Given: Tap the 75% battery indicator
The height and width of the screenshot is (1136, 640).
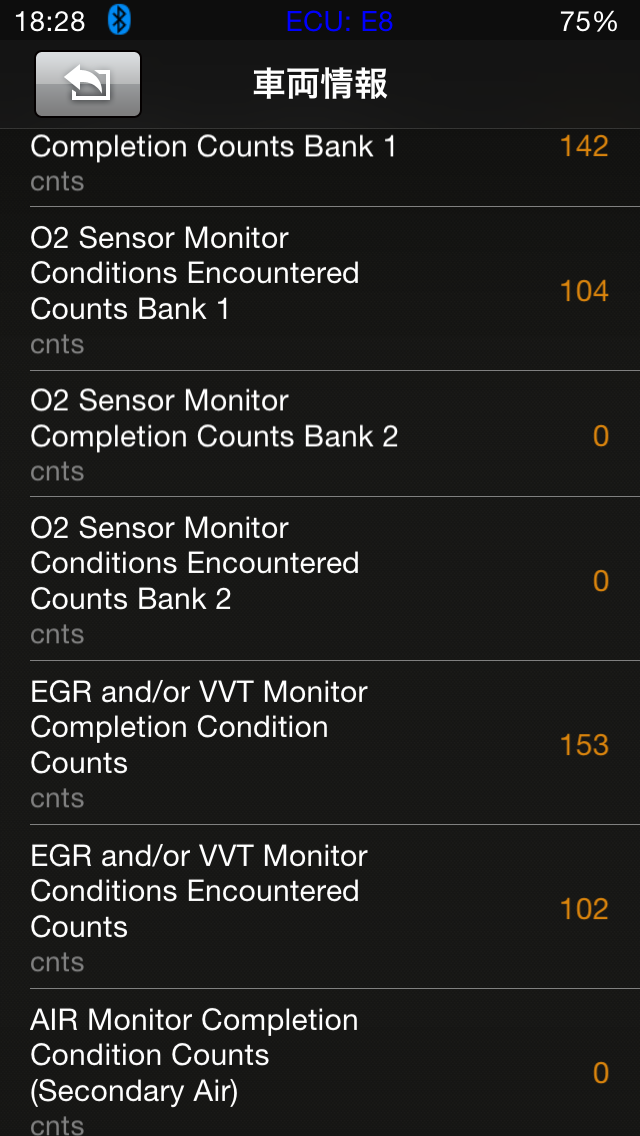Looking at the screenshot, I should [588, 21].
